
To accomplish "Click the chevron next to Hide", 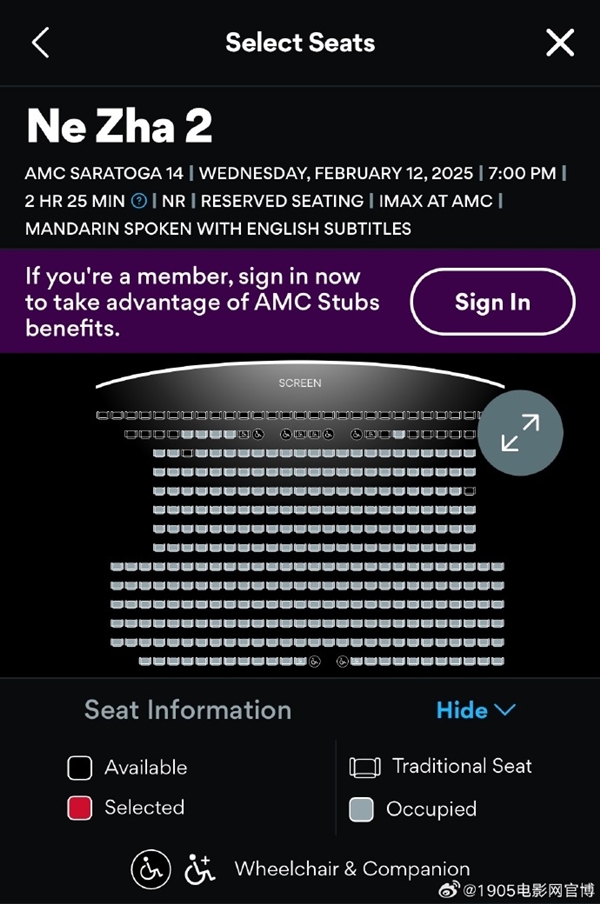I will coord(505,710).
